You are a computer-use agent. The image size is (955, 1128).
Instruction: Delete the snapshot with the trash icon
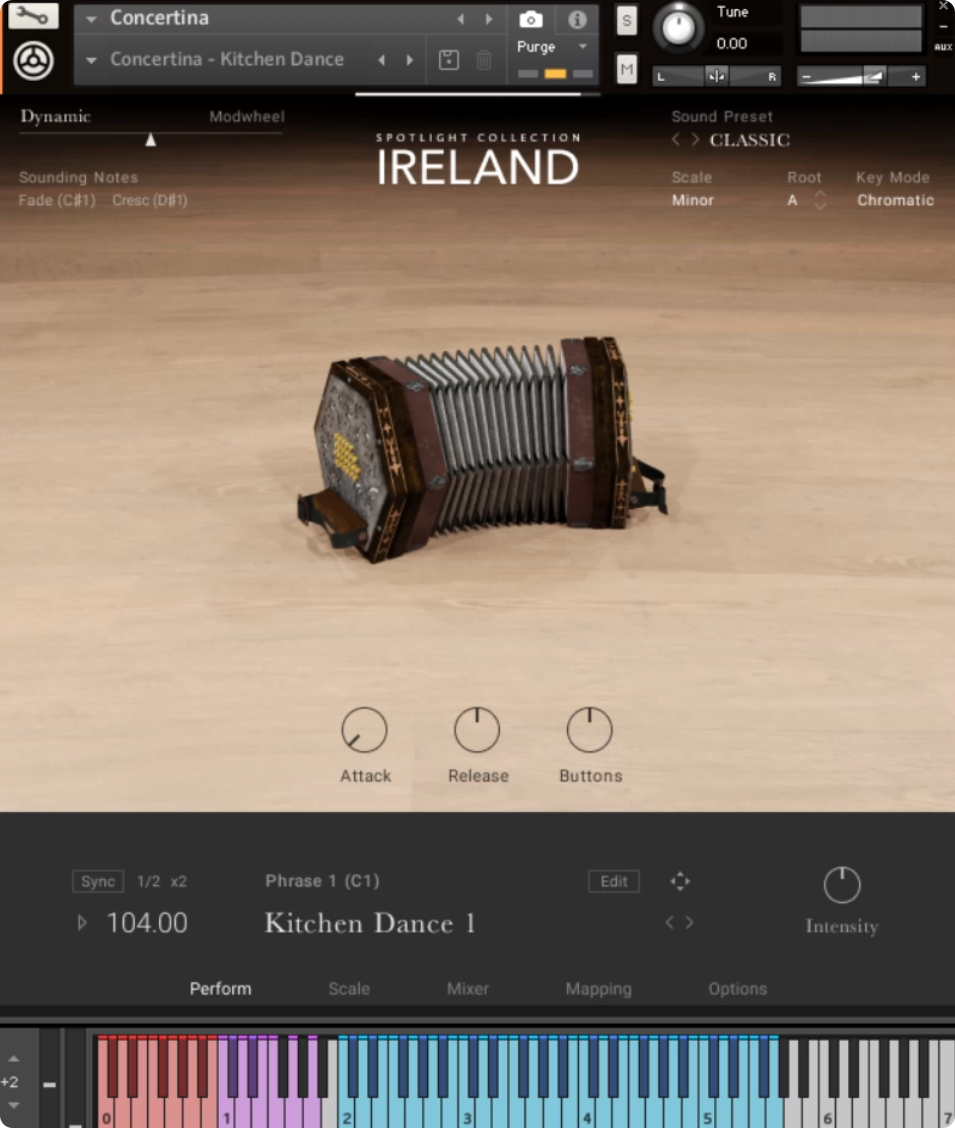pyautogui.click(x=484, y=60)
